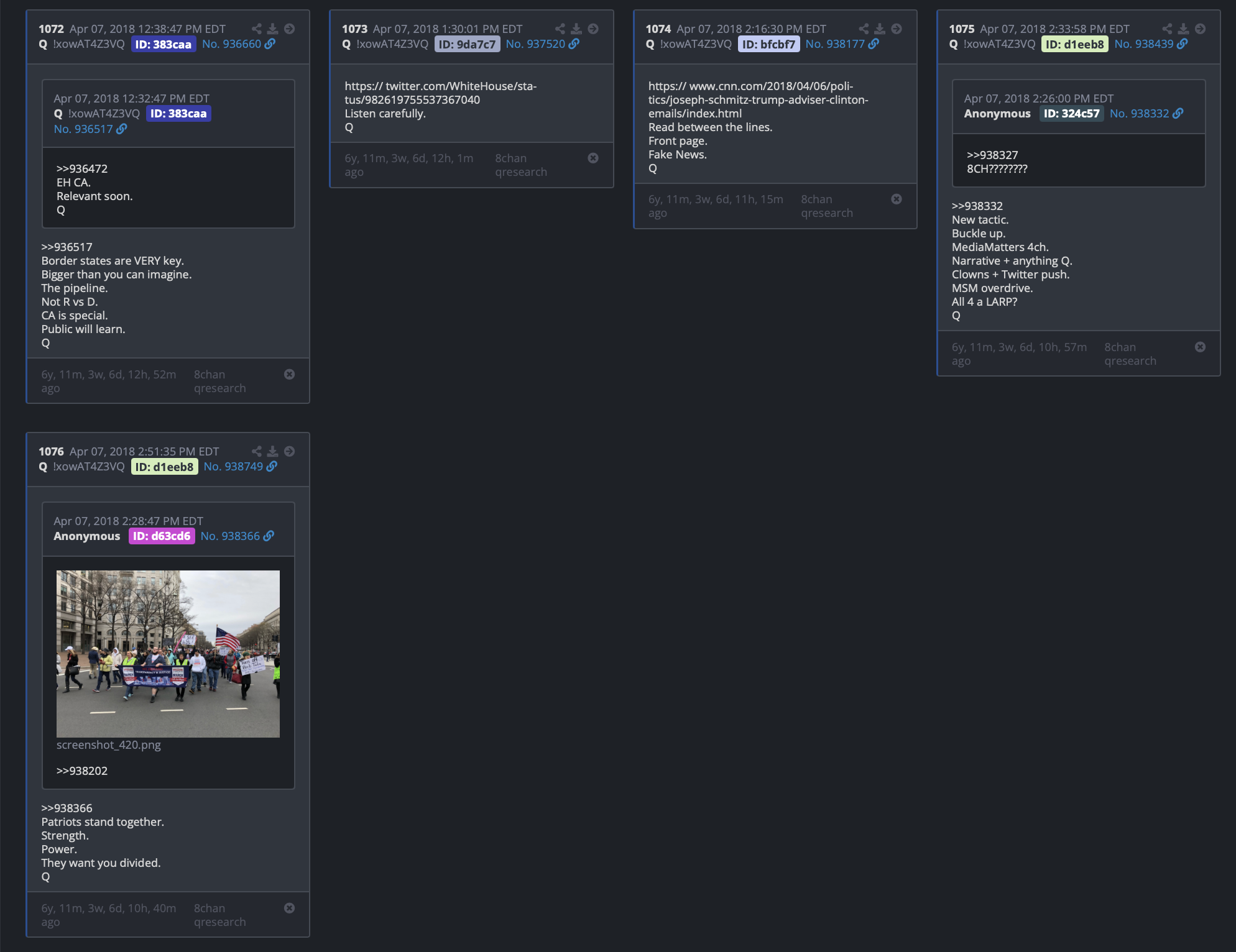Dismiss post 1075 using the footer X icon
Screen dimensions: 1236x952
coord(1200,347)
